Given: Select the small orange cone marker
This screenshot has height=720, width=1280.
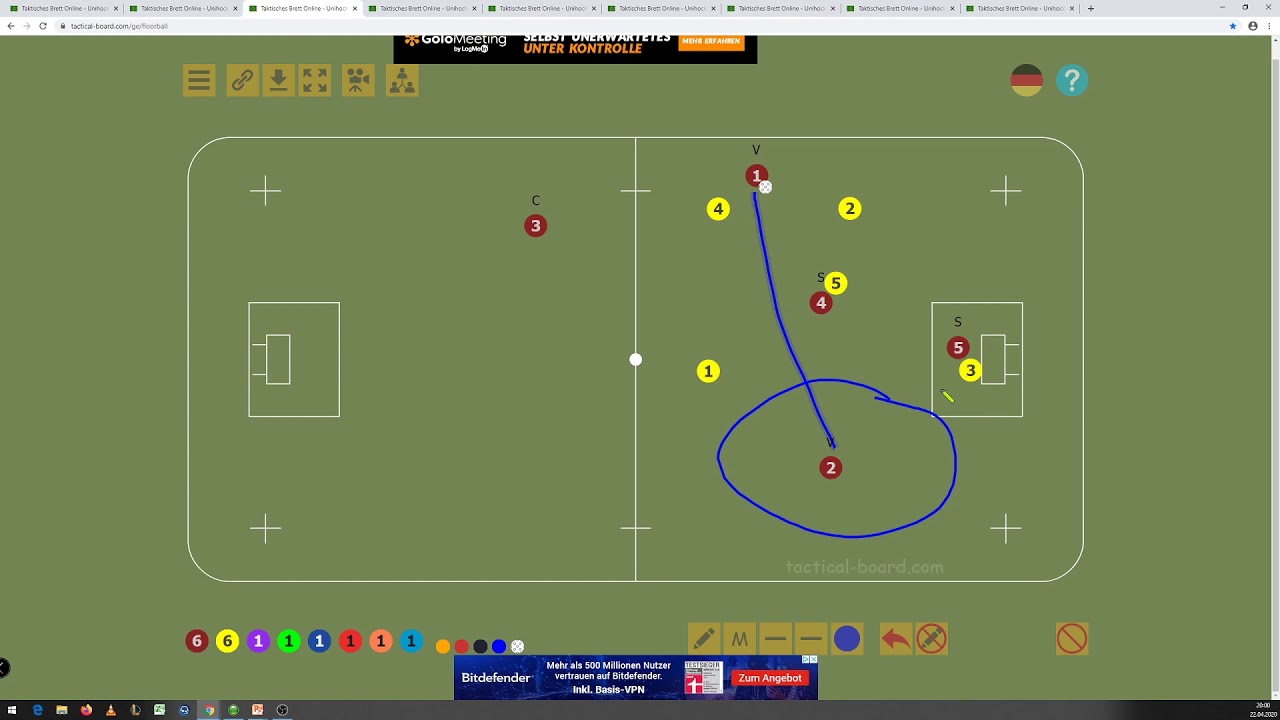Looking at the screenshot, I should (x=443, y=647).
